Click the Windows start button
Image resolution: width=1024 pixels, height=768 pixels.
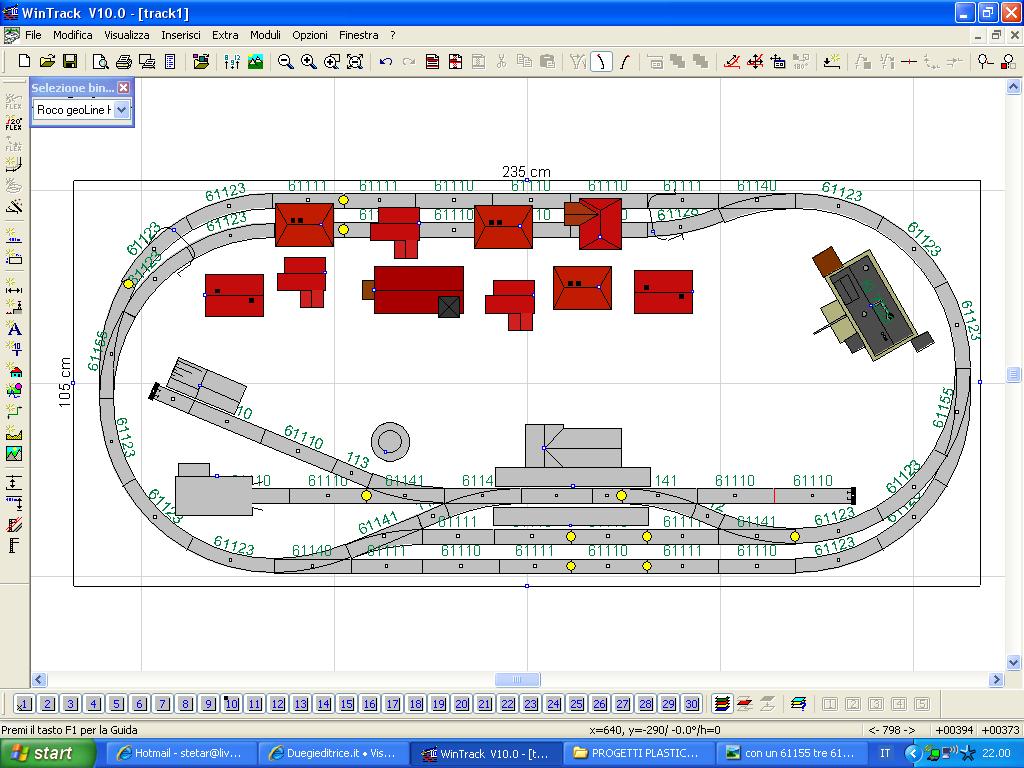click(x=48, y=753)
